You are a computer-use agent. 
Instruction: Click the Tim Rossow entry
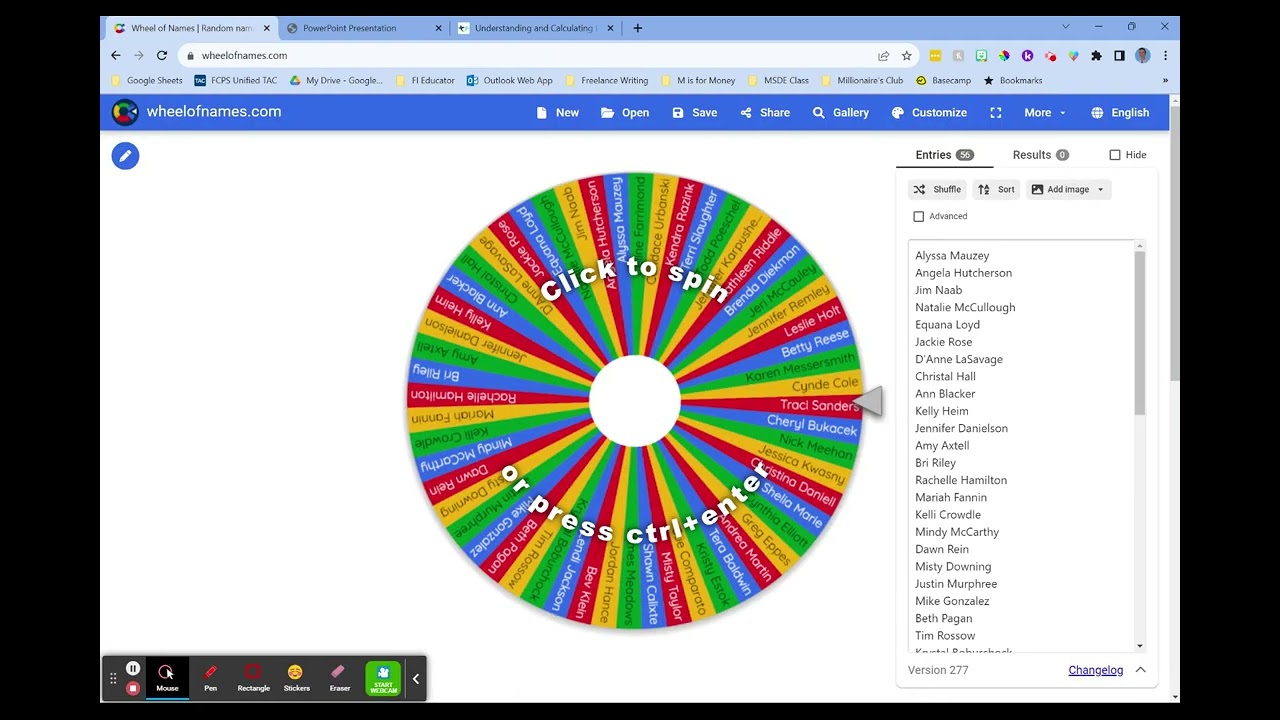coord(945,636)
